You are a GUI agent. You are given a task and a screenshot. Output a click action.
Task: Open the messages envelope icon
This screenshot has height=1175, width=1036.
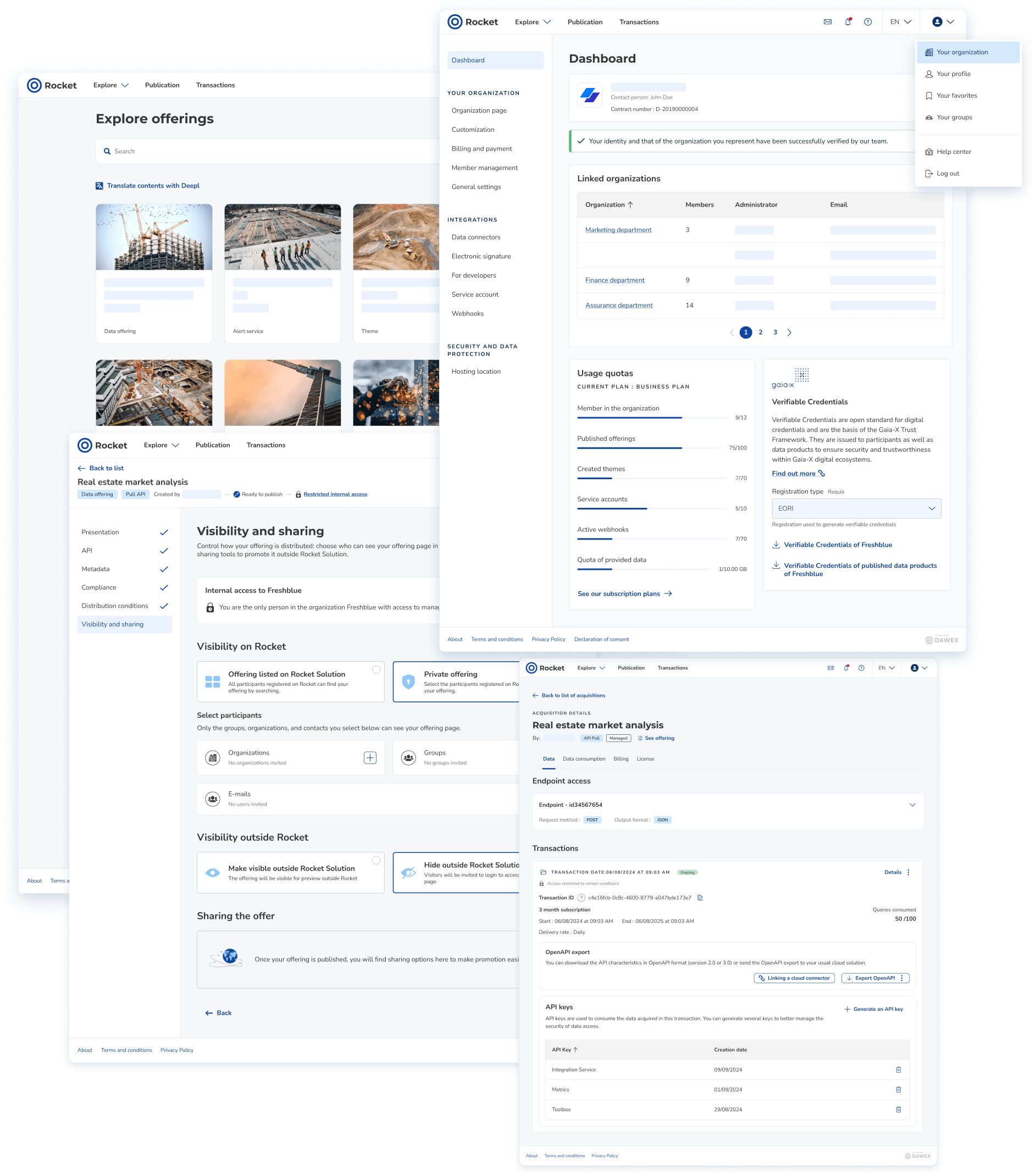(x=828, y=22)
